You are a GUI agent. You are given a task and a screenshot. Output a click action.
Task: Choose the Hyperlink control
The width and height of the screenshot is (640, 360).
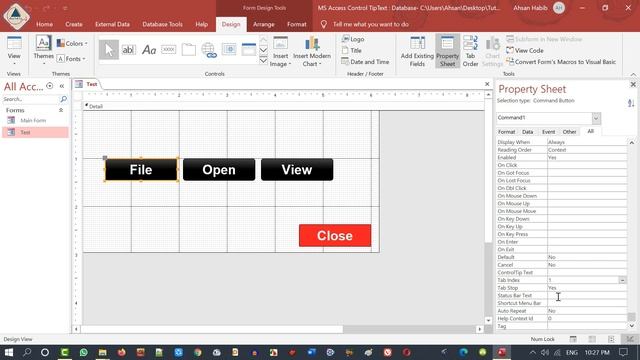click(x=209, y=50)
